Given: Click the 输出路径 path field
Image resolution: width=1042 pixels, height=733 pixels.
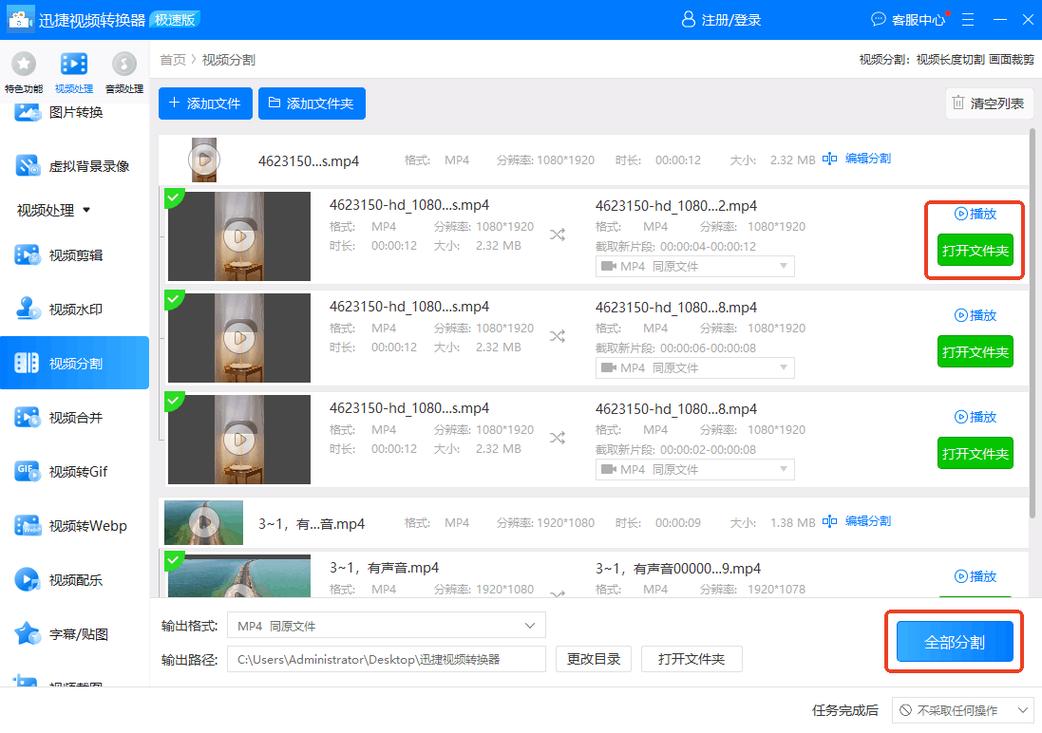Looking at the screenshot, I should point(386,659).
